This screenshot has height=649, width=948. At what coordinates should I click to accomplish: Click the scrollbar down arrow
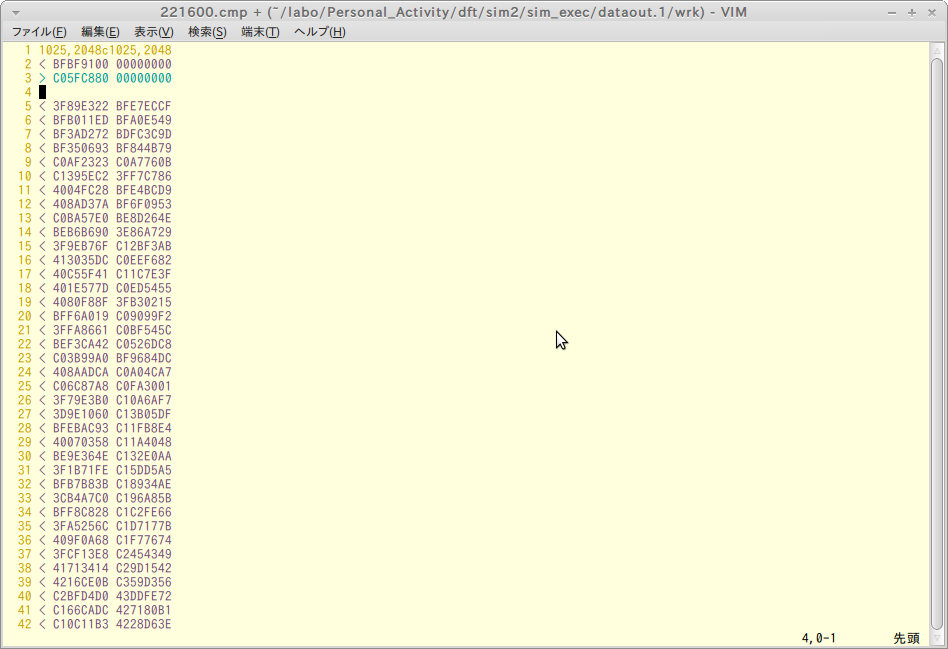pyautogui.click(x=937, y=638)
